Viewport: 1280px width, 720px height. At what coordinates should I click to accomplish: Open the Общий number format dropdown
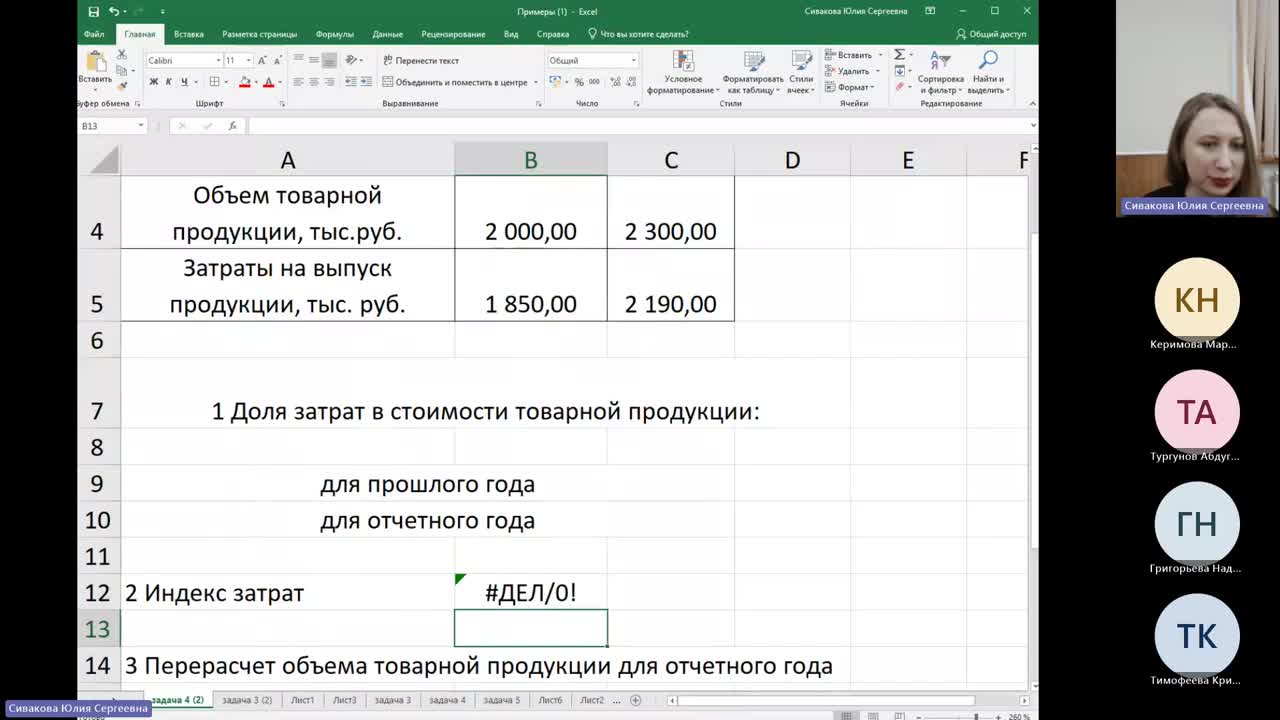633,60
